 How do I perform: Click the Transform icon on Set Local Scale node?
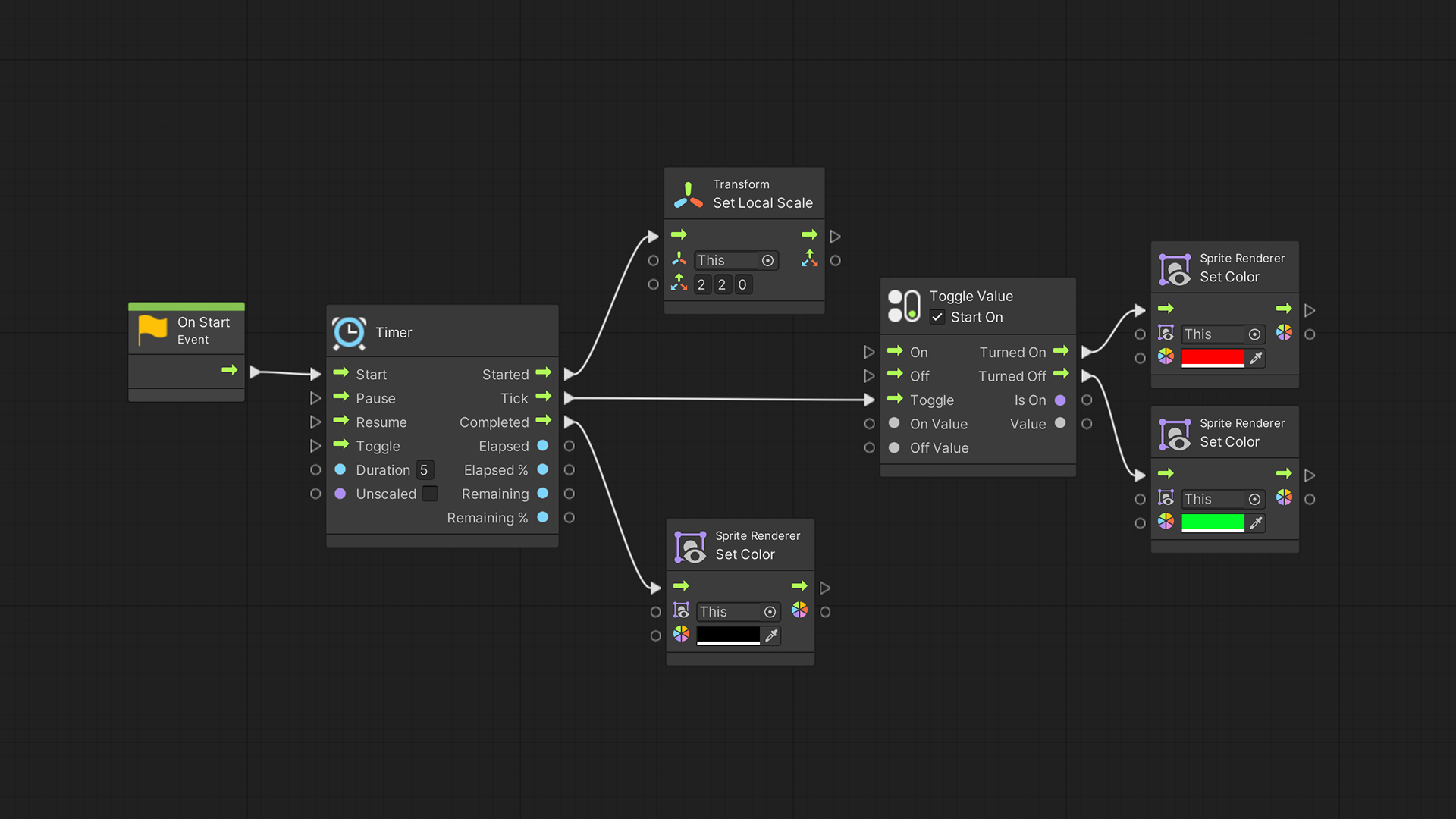687,193
